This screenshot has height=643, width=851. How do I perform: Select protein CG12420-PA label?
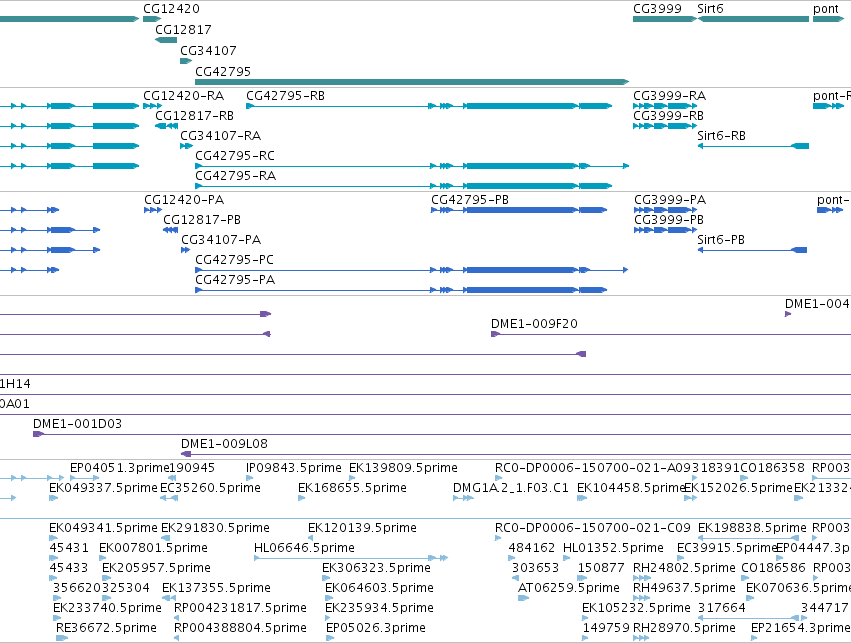184,200
